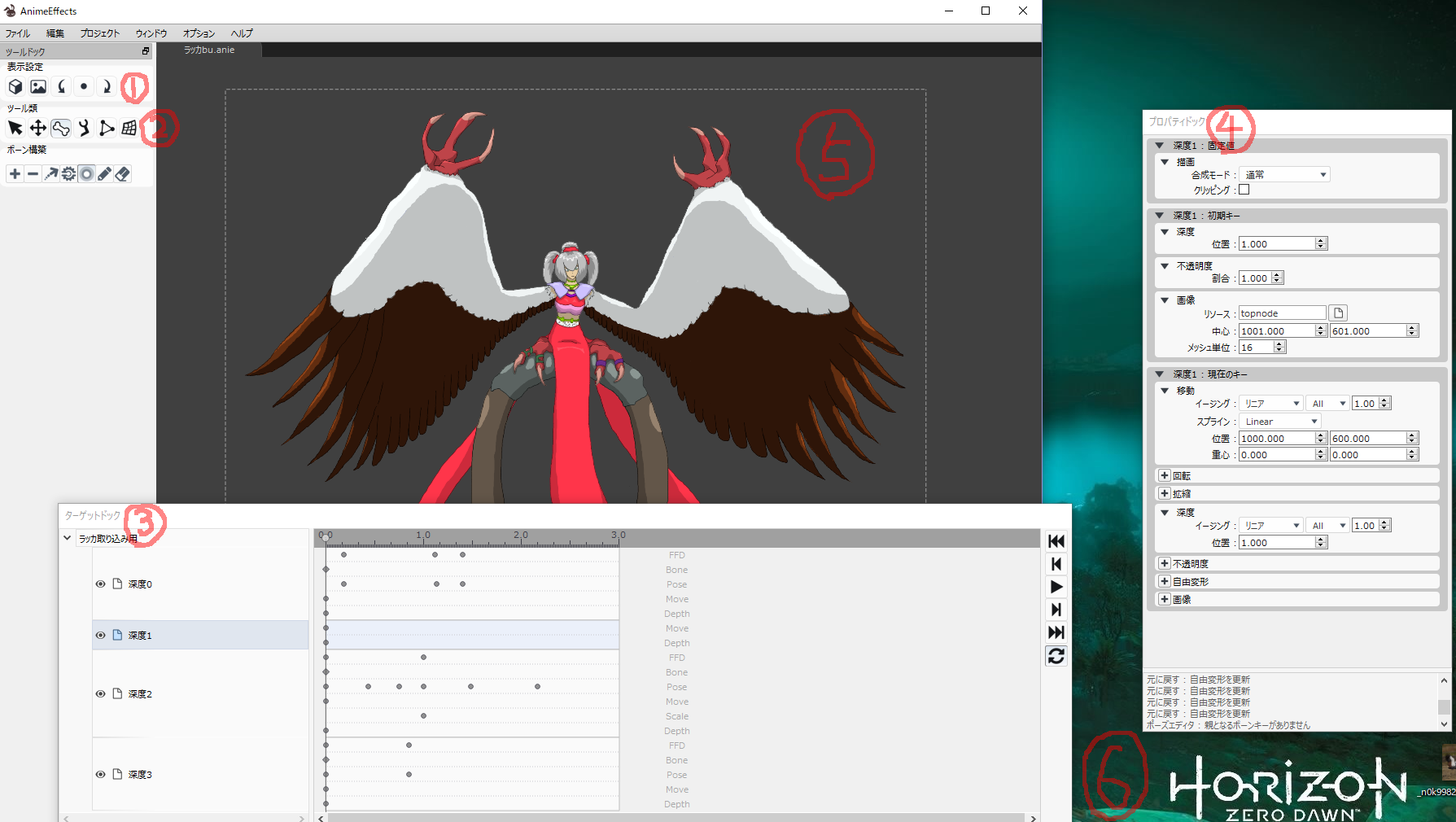Click the gear bone-binding icon
Screen dimensions: 1456x822
(68, 173)
